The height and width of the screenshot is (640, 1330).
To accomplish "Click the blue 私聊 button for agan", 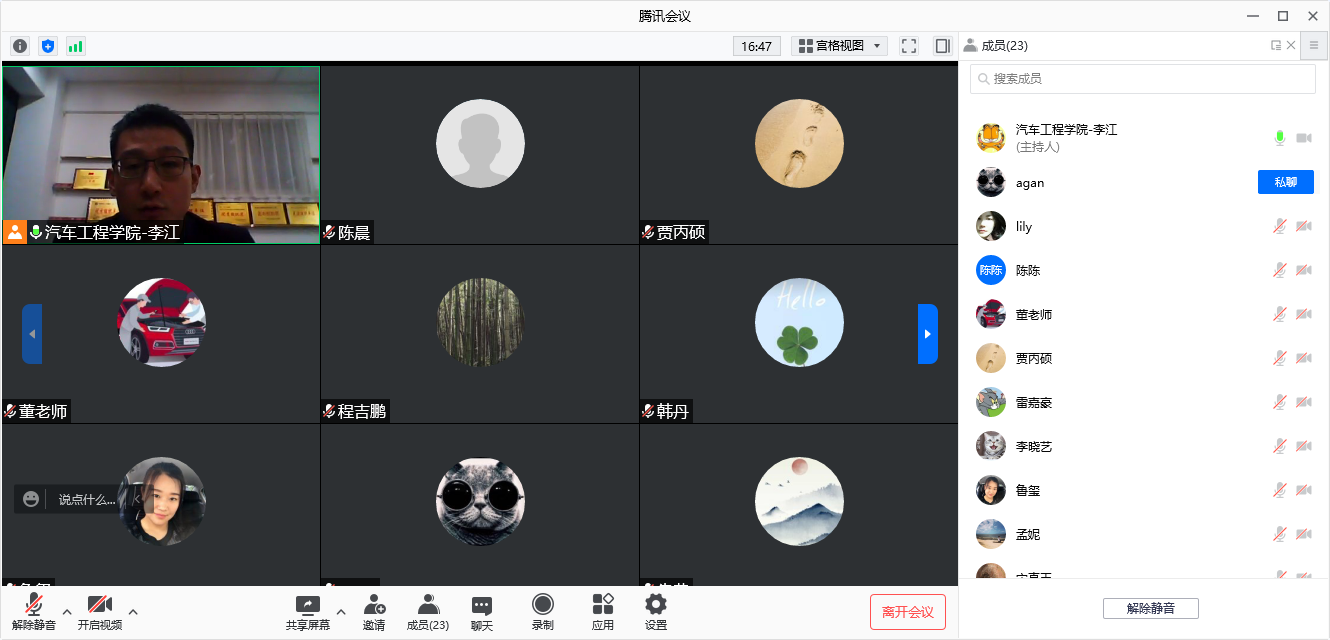I will click(1285, 182).
